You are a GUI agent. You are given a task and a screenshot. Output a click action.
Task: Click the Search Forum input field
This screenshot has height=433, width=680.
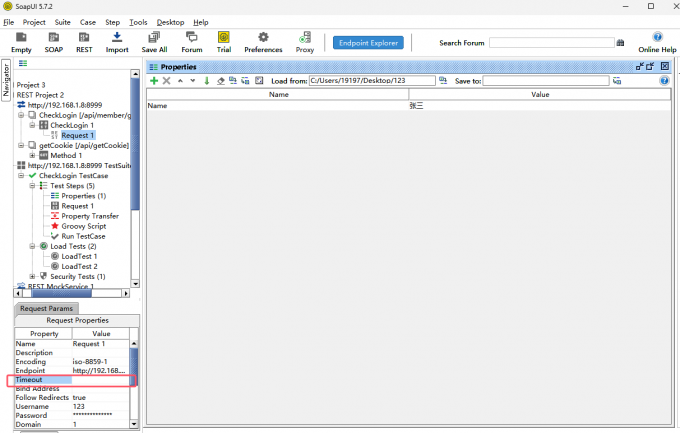[552, 43]
